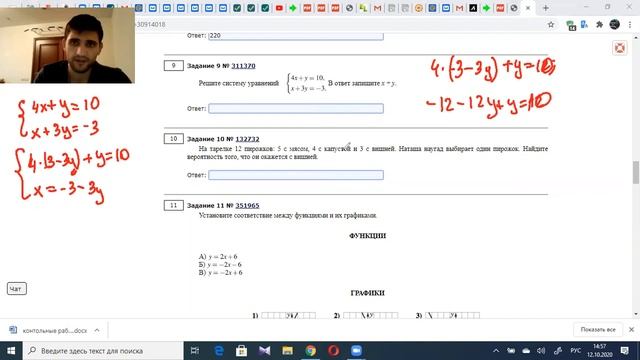Click the scrollbar down arrow
The width and height of the screenshot is (640, 360).
[636, 314]
